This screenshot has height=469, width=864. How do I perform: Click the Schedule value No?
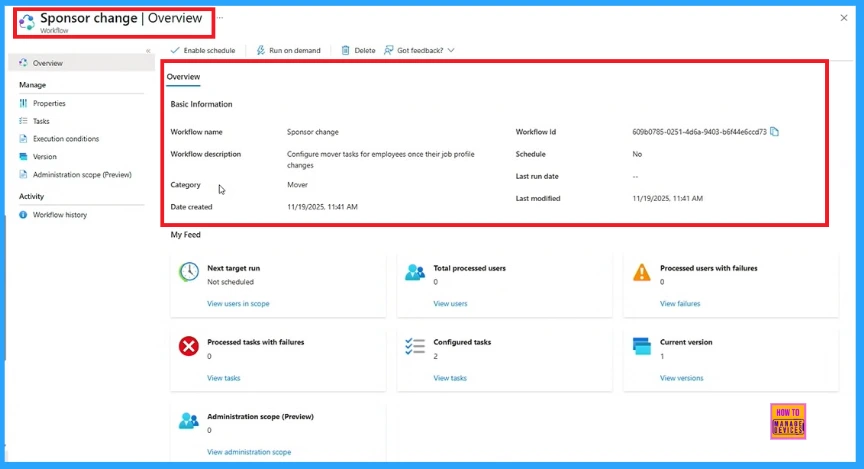pyautogui.click(x=637, y=154)
